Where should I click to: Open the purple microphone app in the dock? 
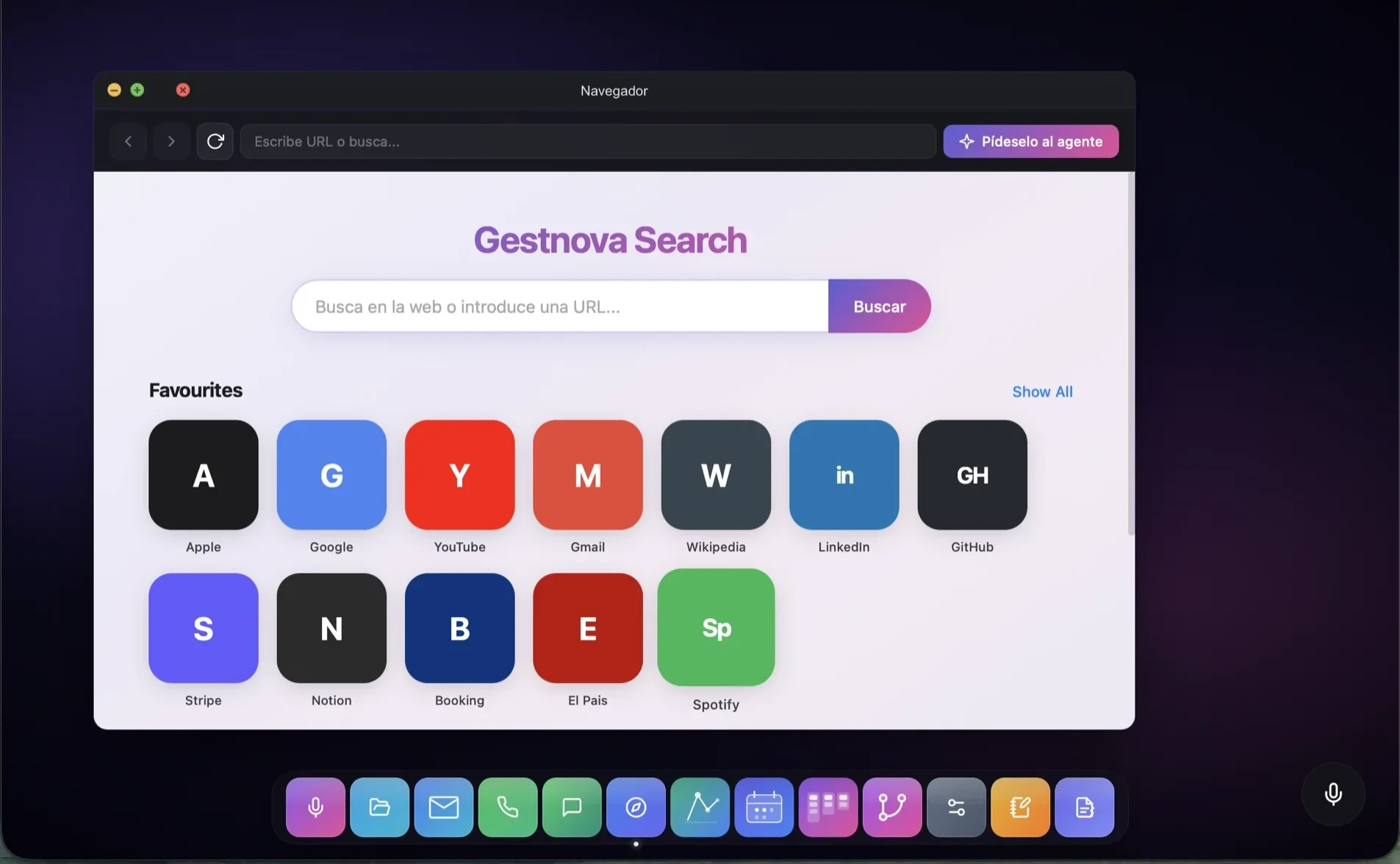(315, 807)
